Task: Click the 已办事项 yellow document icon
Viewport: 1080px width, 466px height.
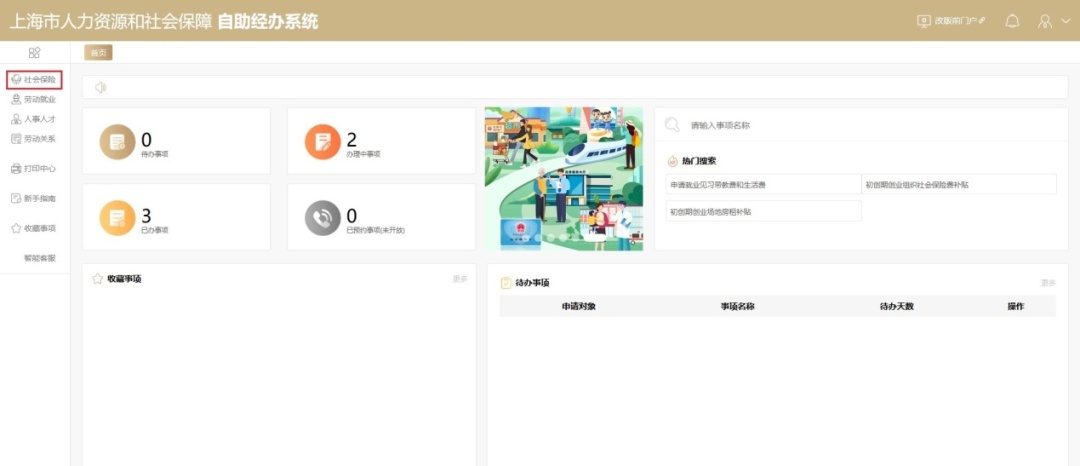Action: (117, 217)
